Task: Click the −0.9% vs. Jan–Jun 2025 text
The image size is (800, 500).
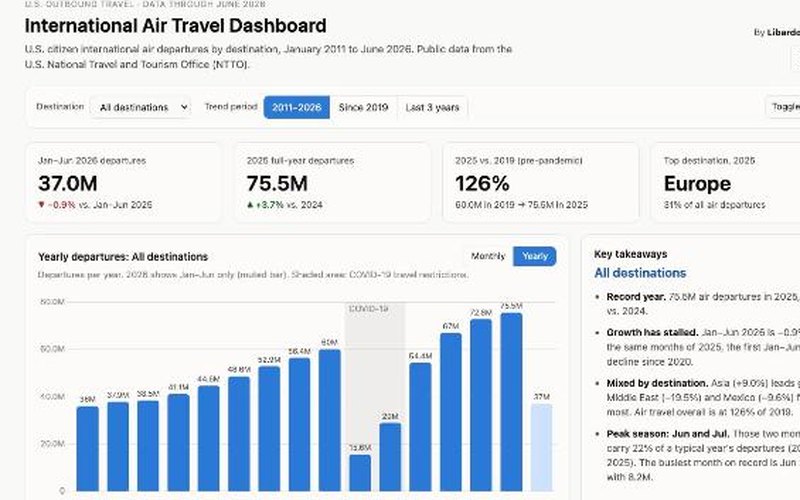Action: [x=95, y=205]
